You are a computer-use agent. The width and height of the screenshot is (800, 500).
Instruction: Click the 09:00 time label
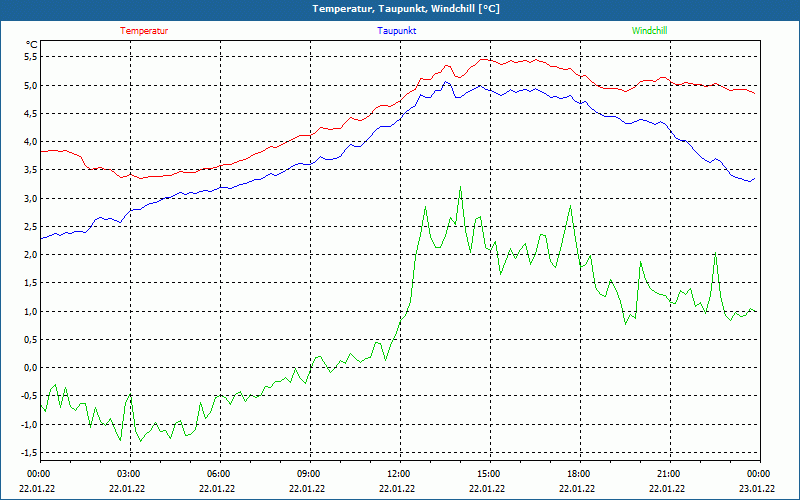(x=310, y=474)
